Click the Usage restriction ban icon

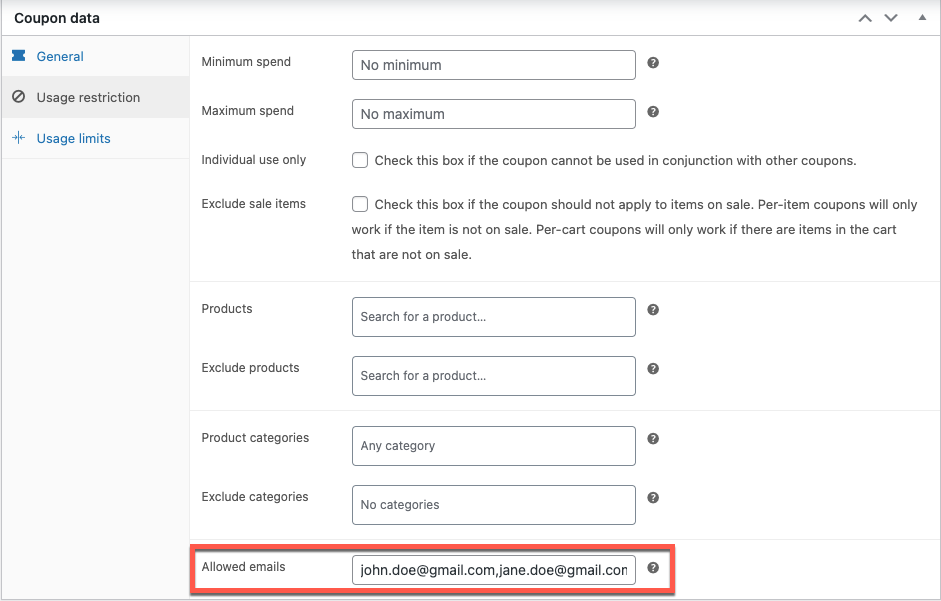[19, 97]
